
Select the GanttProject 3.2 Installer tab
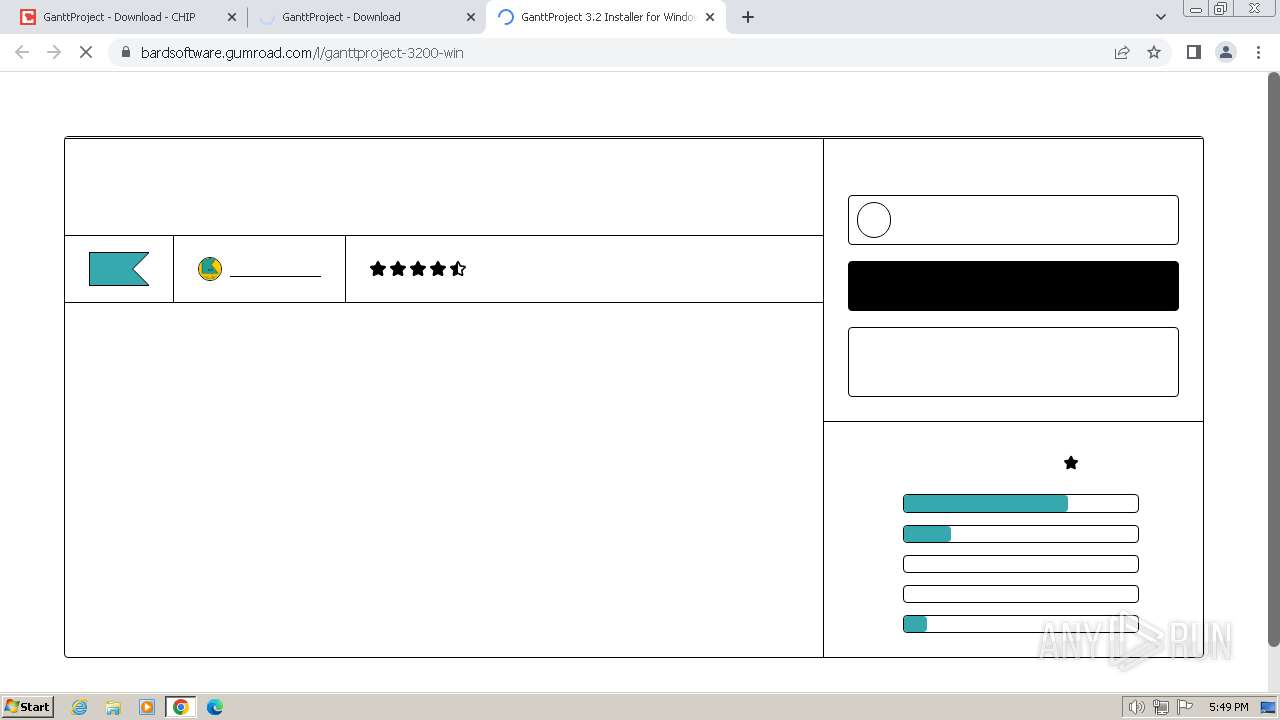[x=607, y=17]
